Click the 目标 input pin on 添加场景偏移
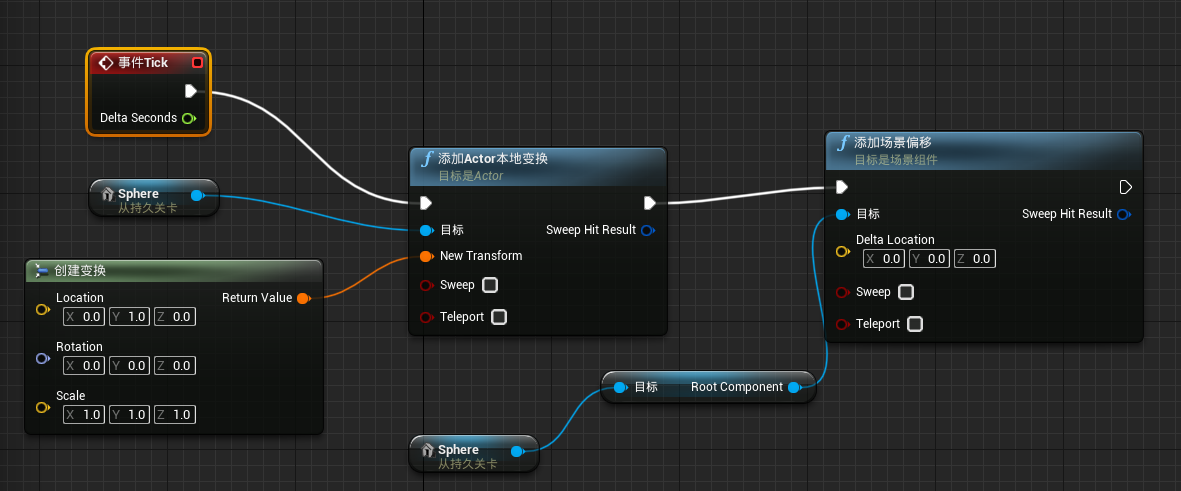The image size is (1181, 491). [843, 214]
